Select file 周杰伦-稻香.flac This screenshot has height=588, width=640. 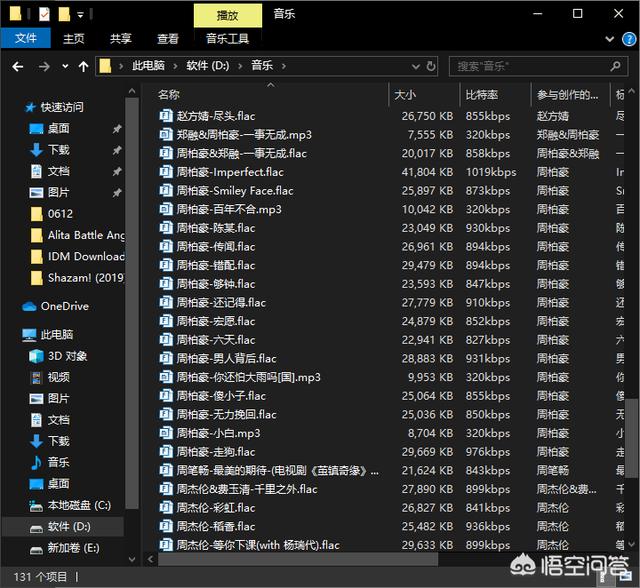216,526
